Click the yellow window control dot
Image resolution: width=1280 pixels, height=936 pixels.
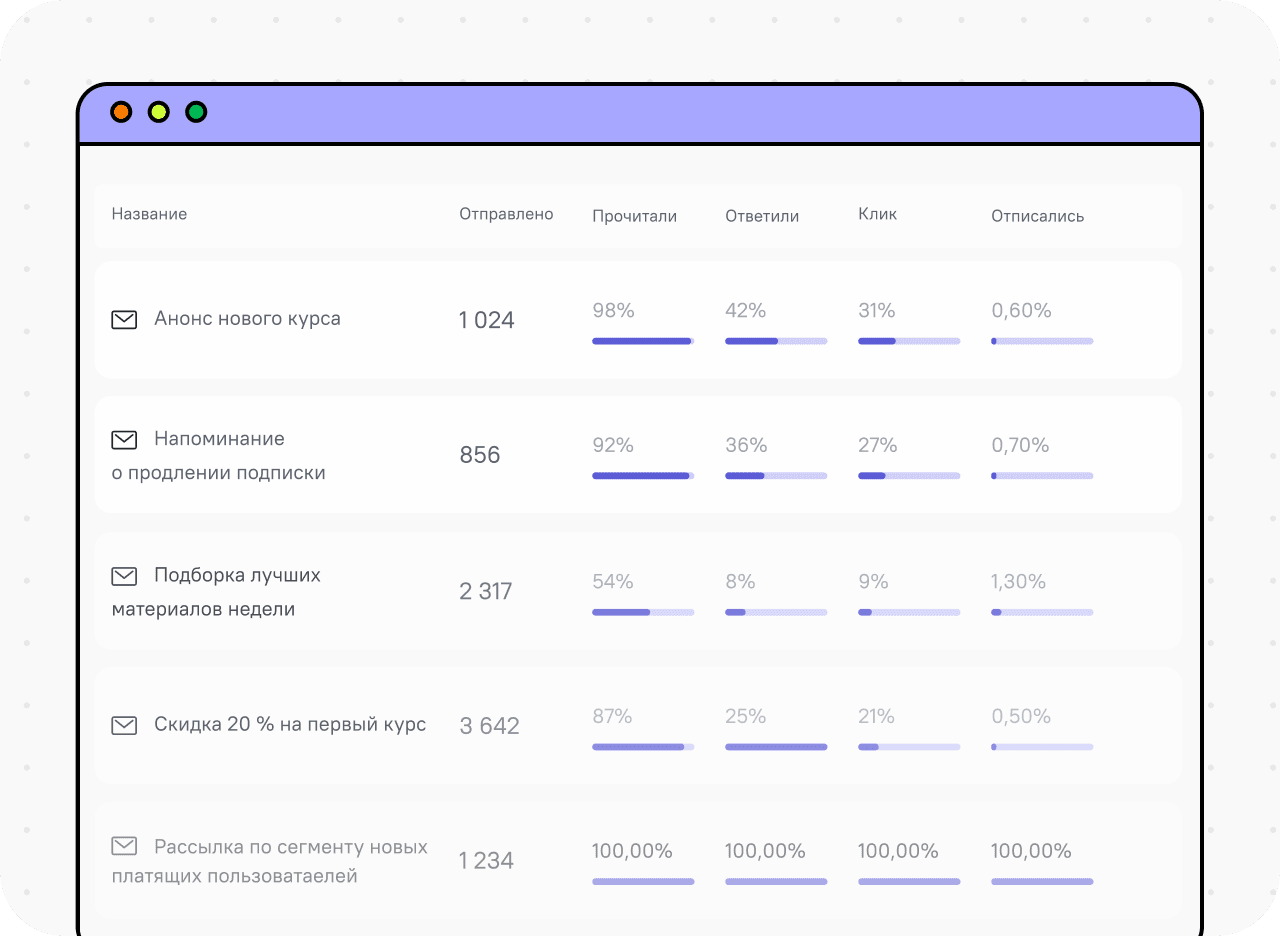159,112
